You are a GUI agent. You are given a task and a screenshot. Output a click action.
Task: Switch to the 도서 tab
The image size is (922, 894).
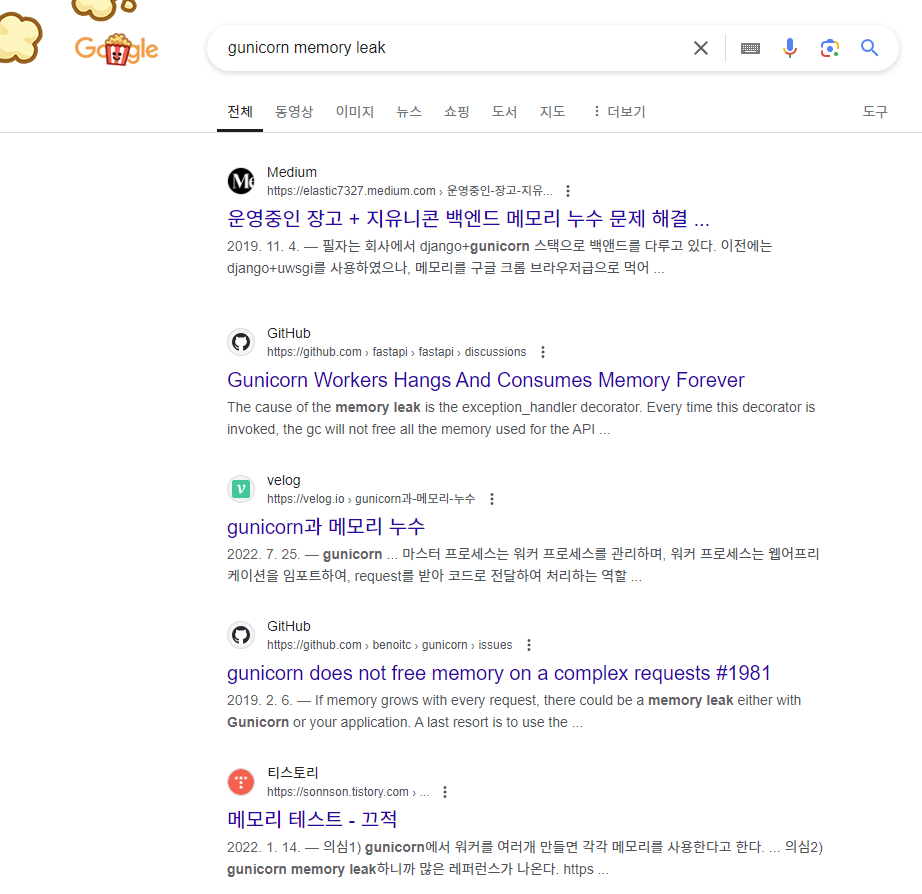[x=504, y=112]
